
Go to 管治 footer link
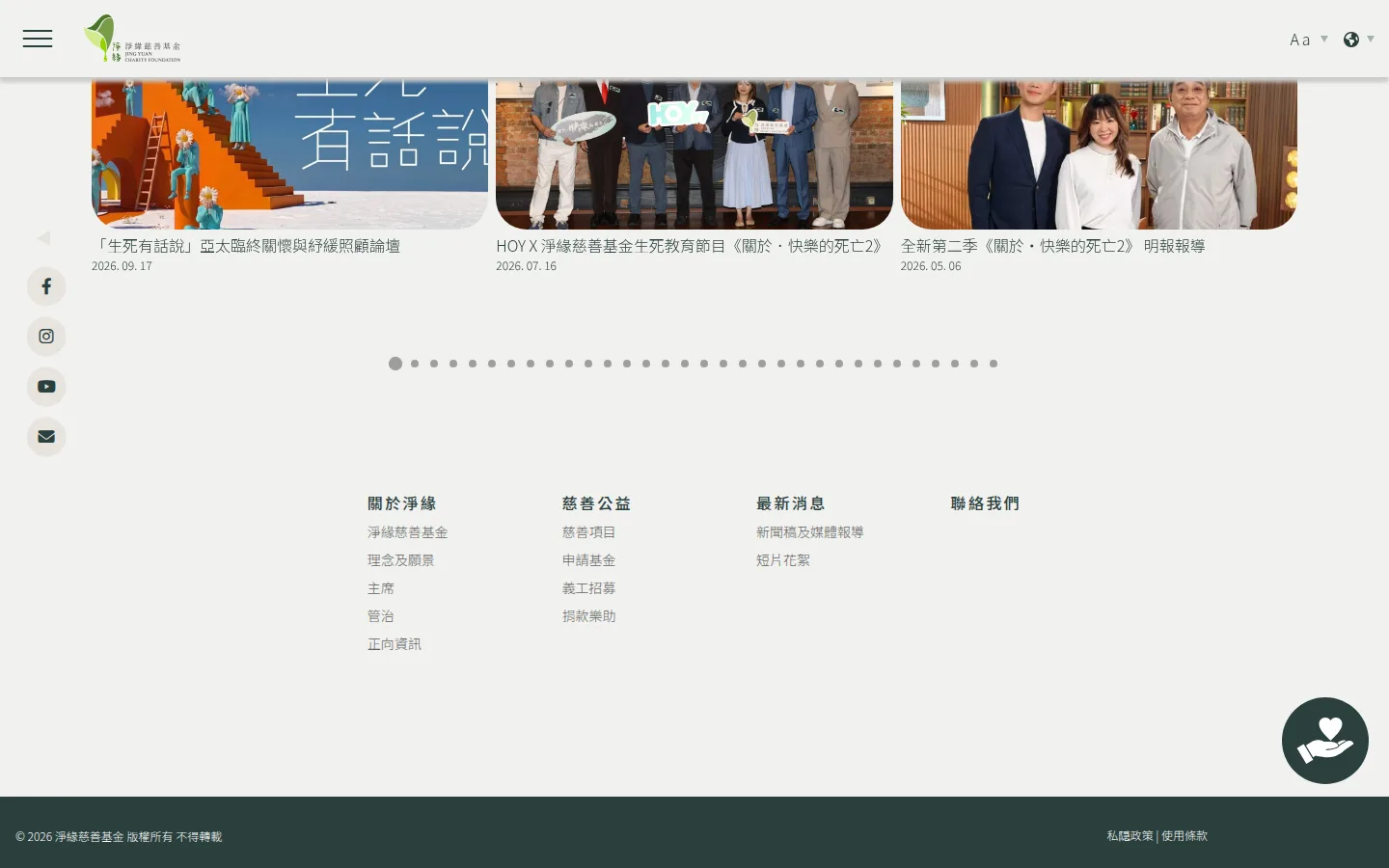point(380,616)
